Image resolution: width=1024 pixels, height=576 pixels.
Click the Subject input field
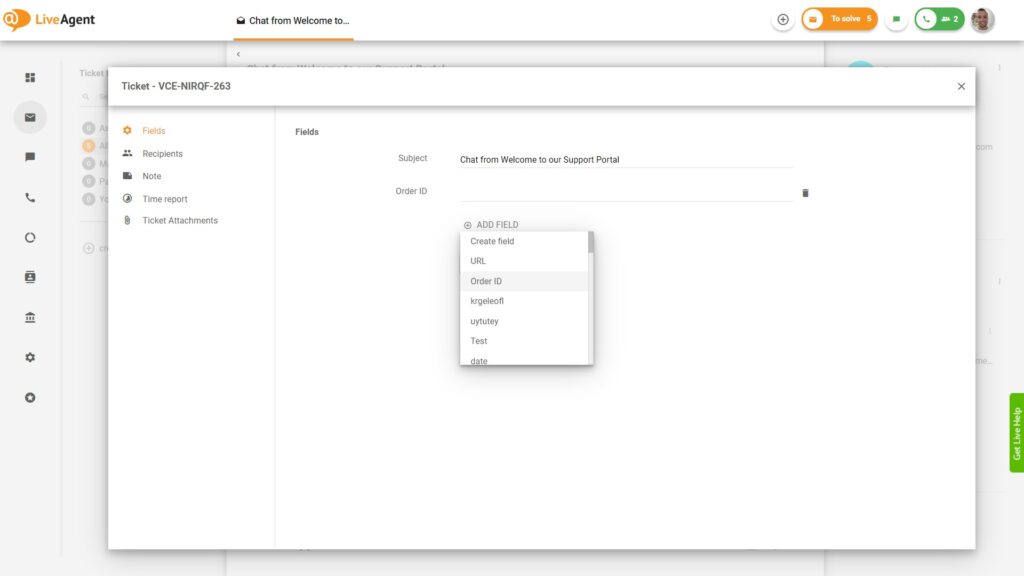[x=625, y=159]
